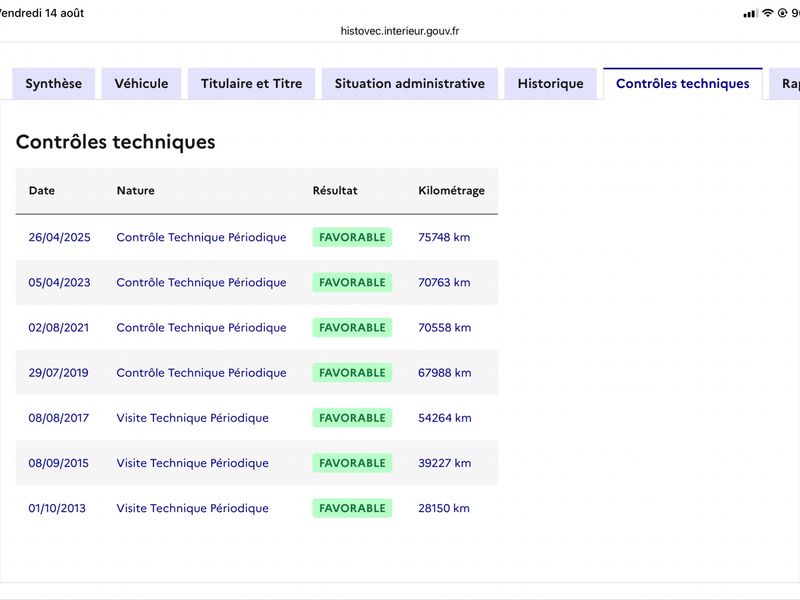Click the FAVORABLE badge for 02/08/2021

coord(353,328)
